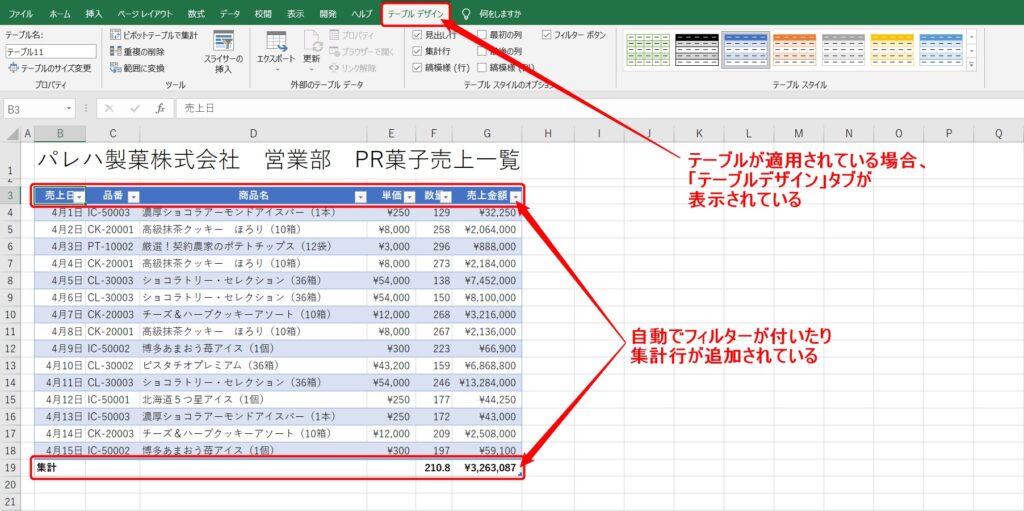Click ピボットテーブルで集計 icon button
Image resolution: width=1024 pixels, height=511 pixels.
(153, 35)
